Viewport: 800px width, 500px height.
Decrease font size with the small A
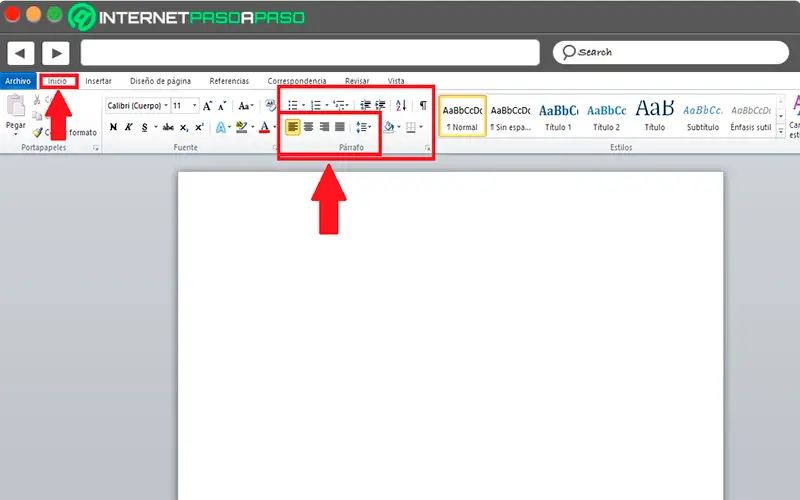[x=222, y=106]
